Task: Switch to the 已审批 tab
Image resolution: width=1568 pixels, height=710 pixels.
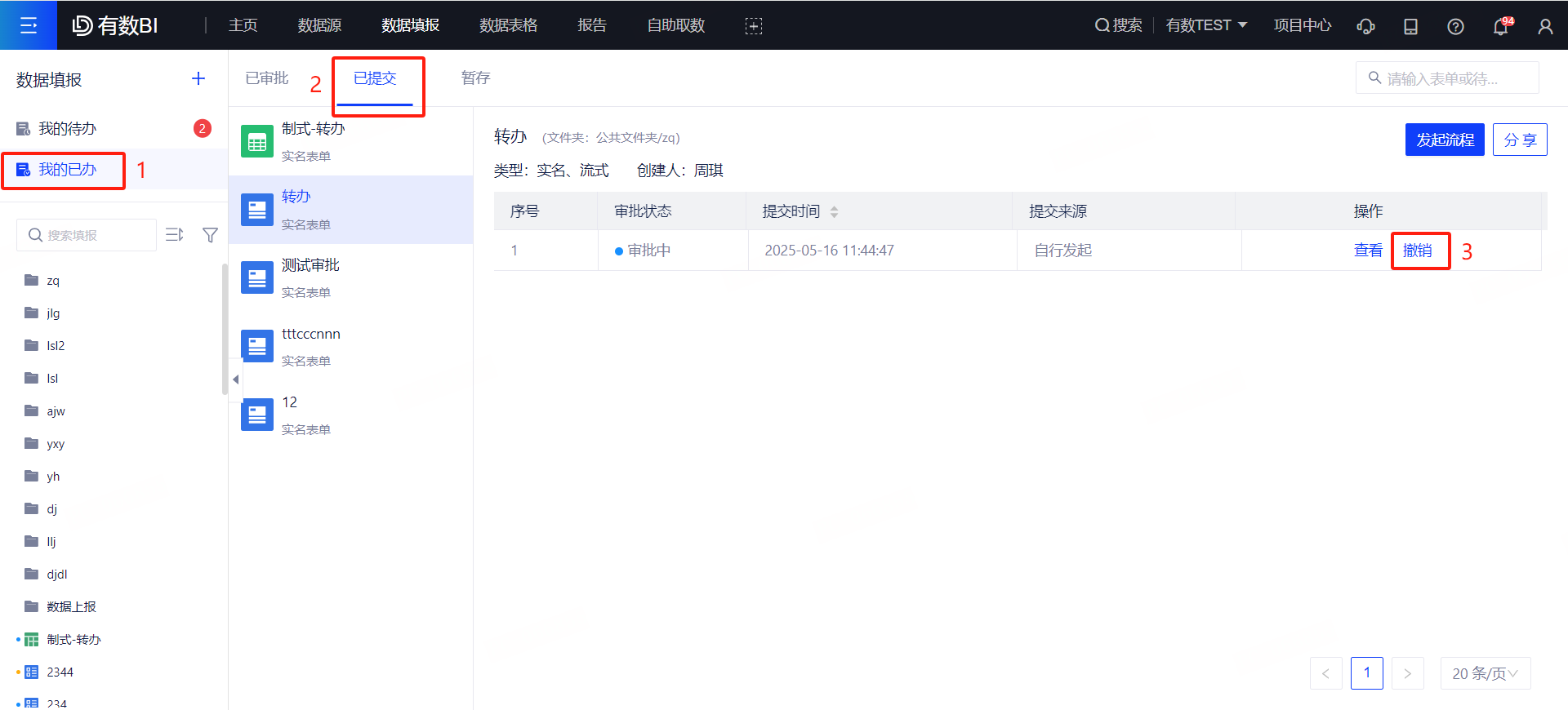Action: click(267, 78)
